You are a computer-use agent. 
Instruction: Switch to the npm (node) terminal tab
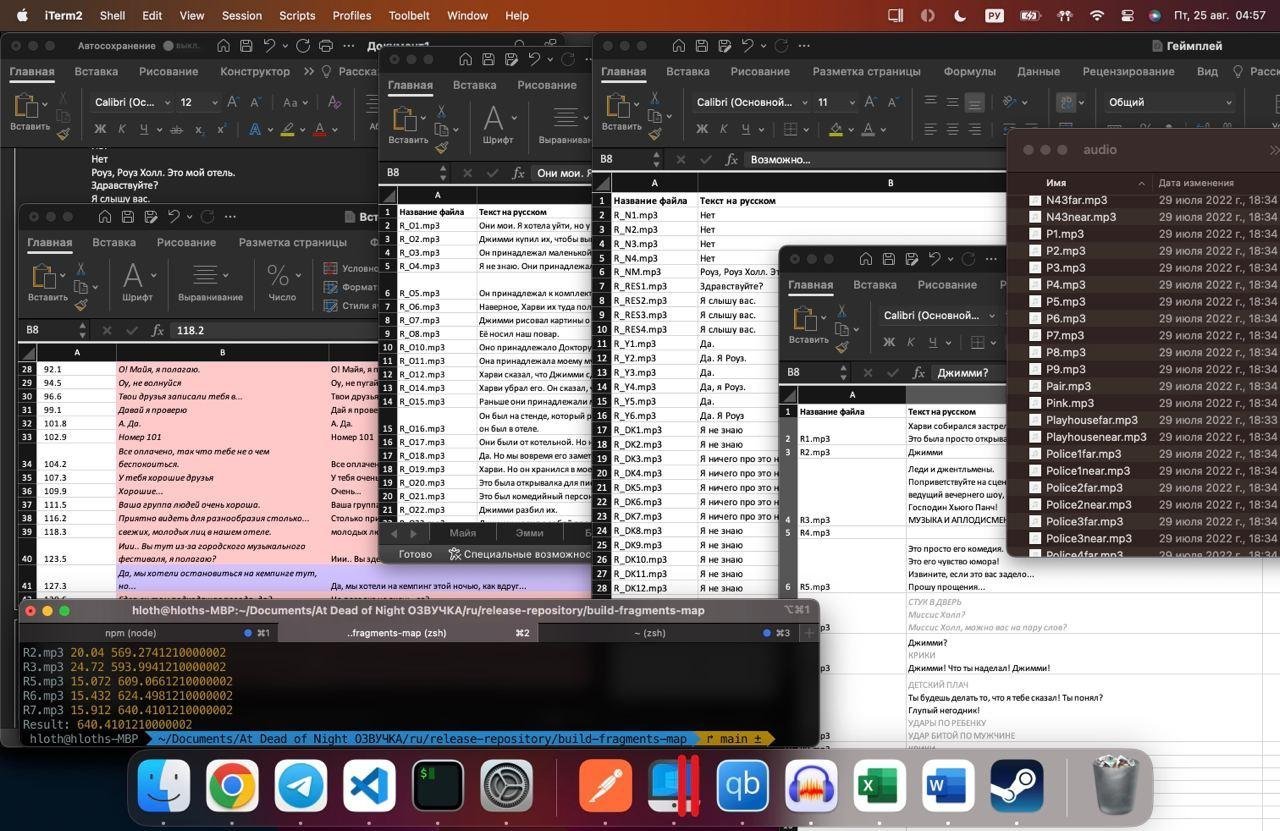tap(146, 633)
